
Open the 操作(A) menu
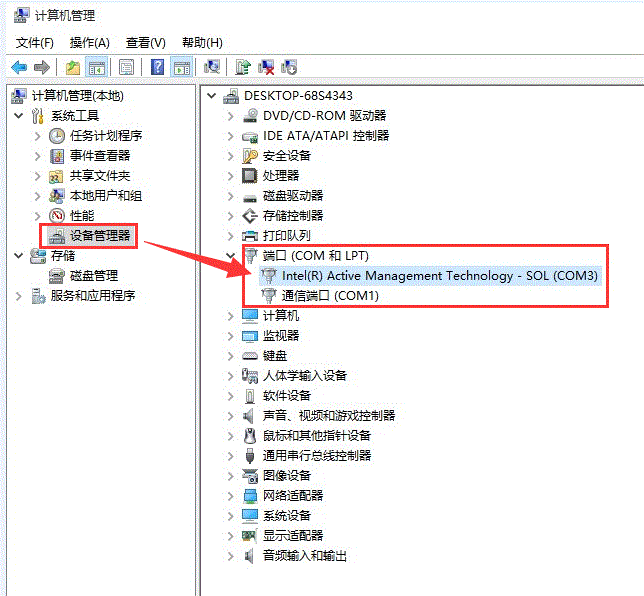click(90, 43)
